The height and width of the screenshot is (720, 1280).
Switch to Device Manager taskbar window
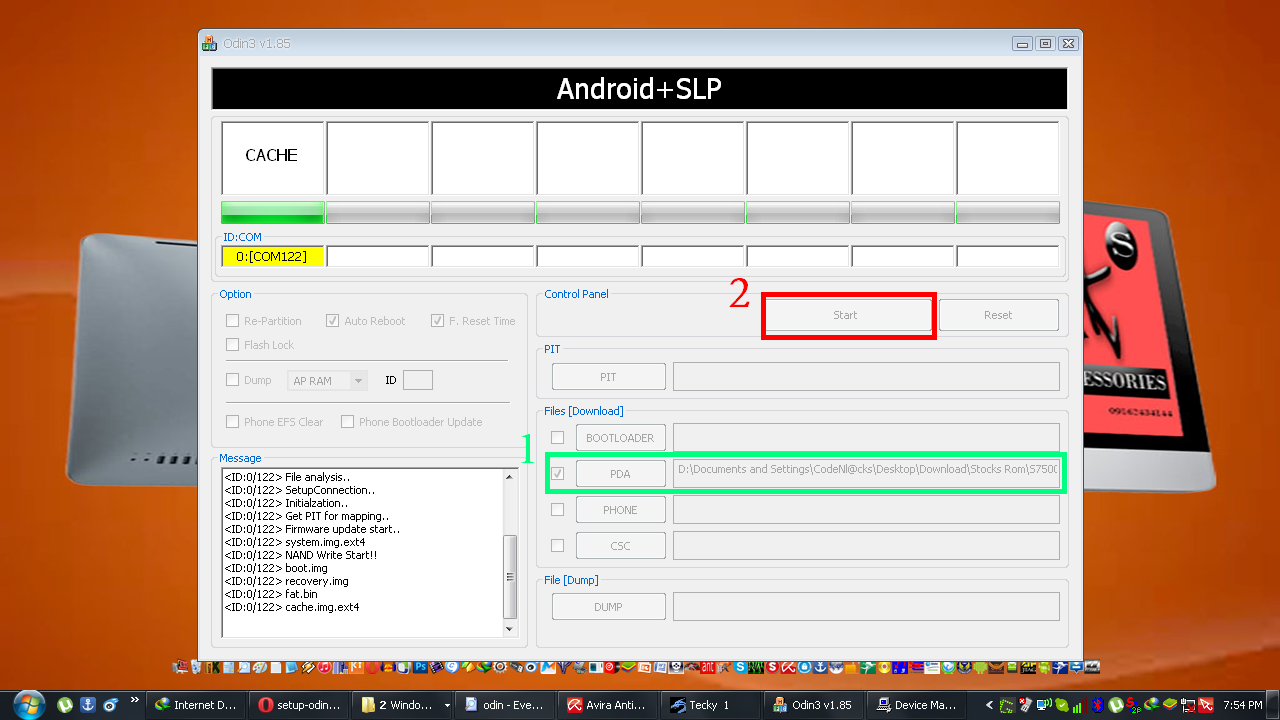[915, 705]
